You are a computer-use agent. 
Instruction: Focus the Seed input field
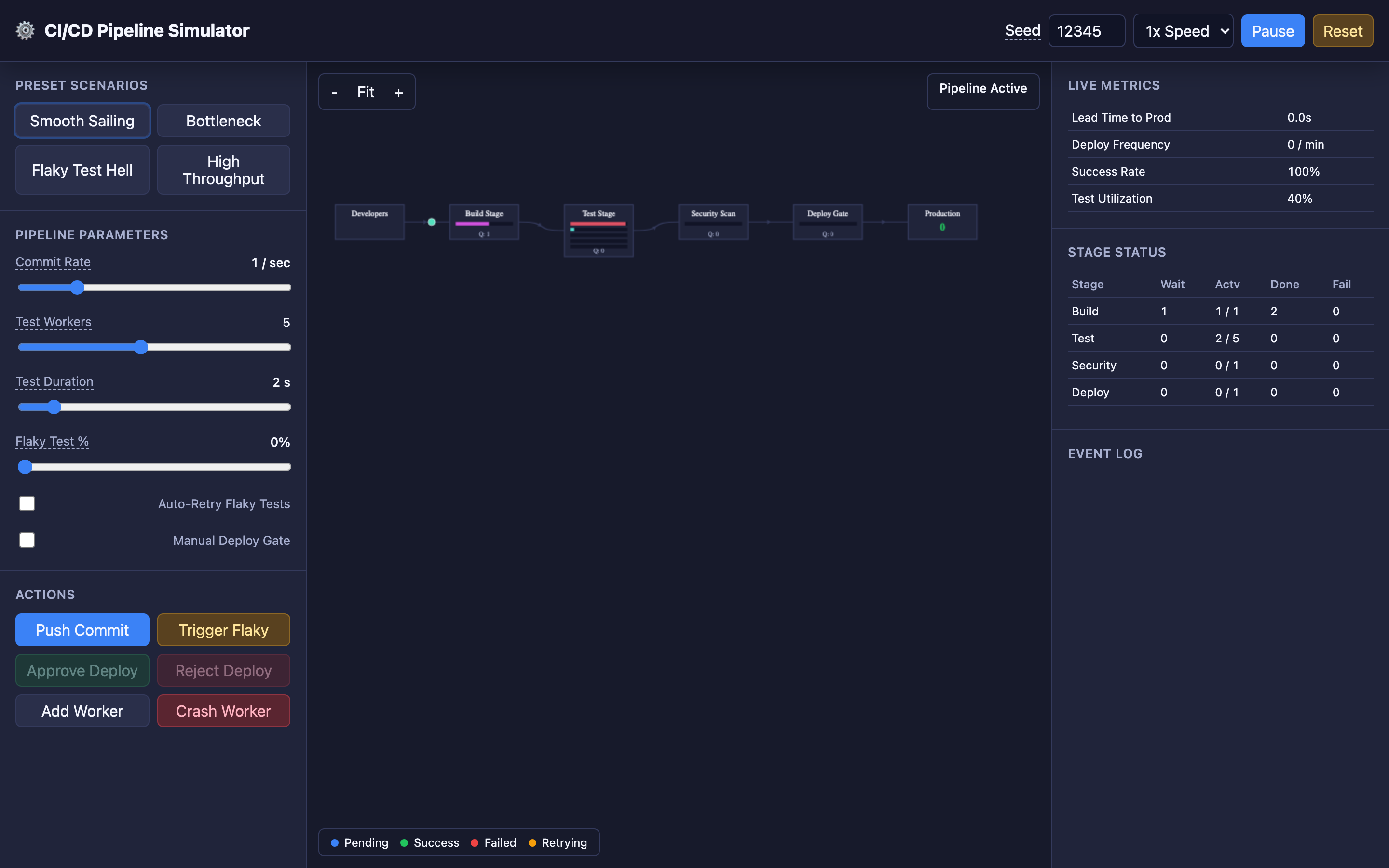(1087, 31)
